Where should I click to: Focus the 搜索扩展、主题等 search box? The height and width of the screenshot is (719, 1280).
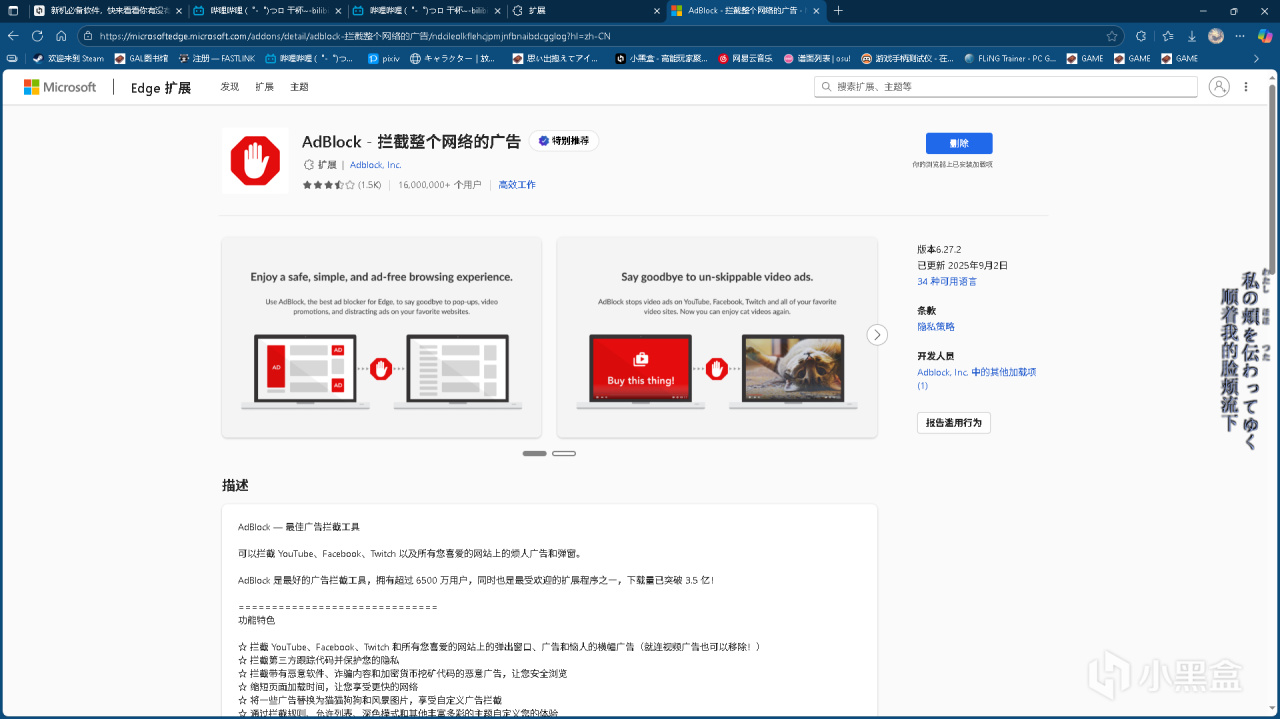[x=1005, y=87]
